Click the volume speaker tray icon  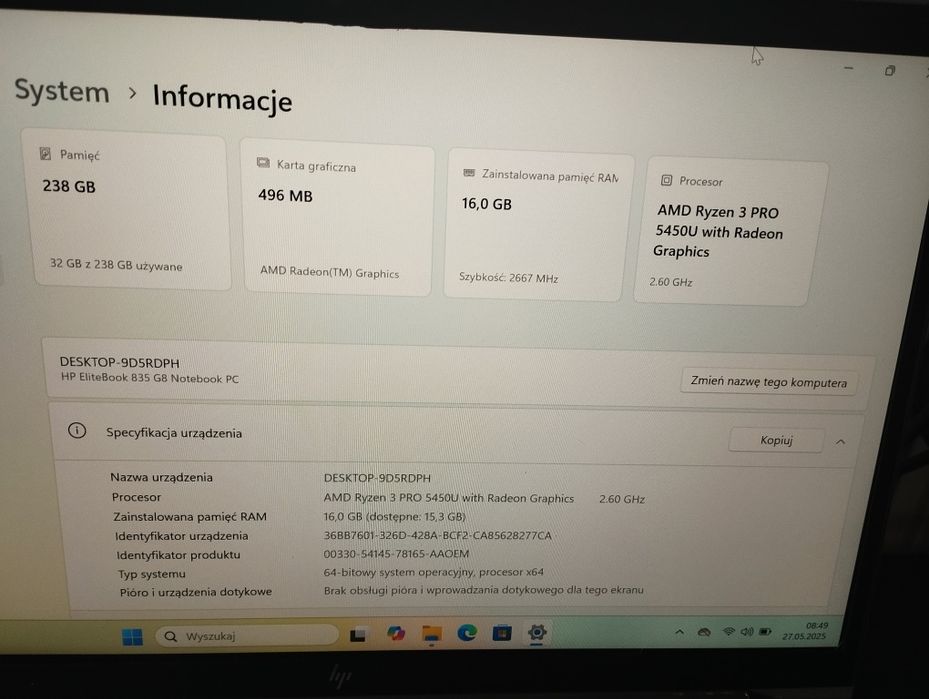[x=747, y=631]
